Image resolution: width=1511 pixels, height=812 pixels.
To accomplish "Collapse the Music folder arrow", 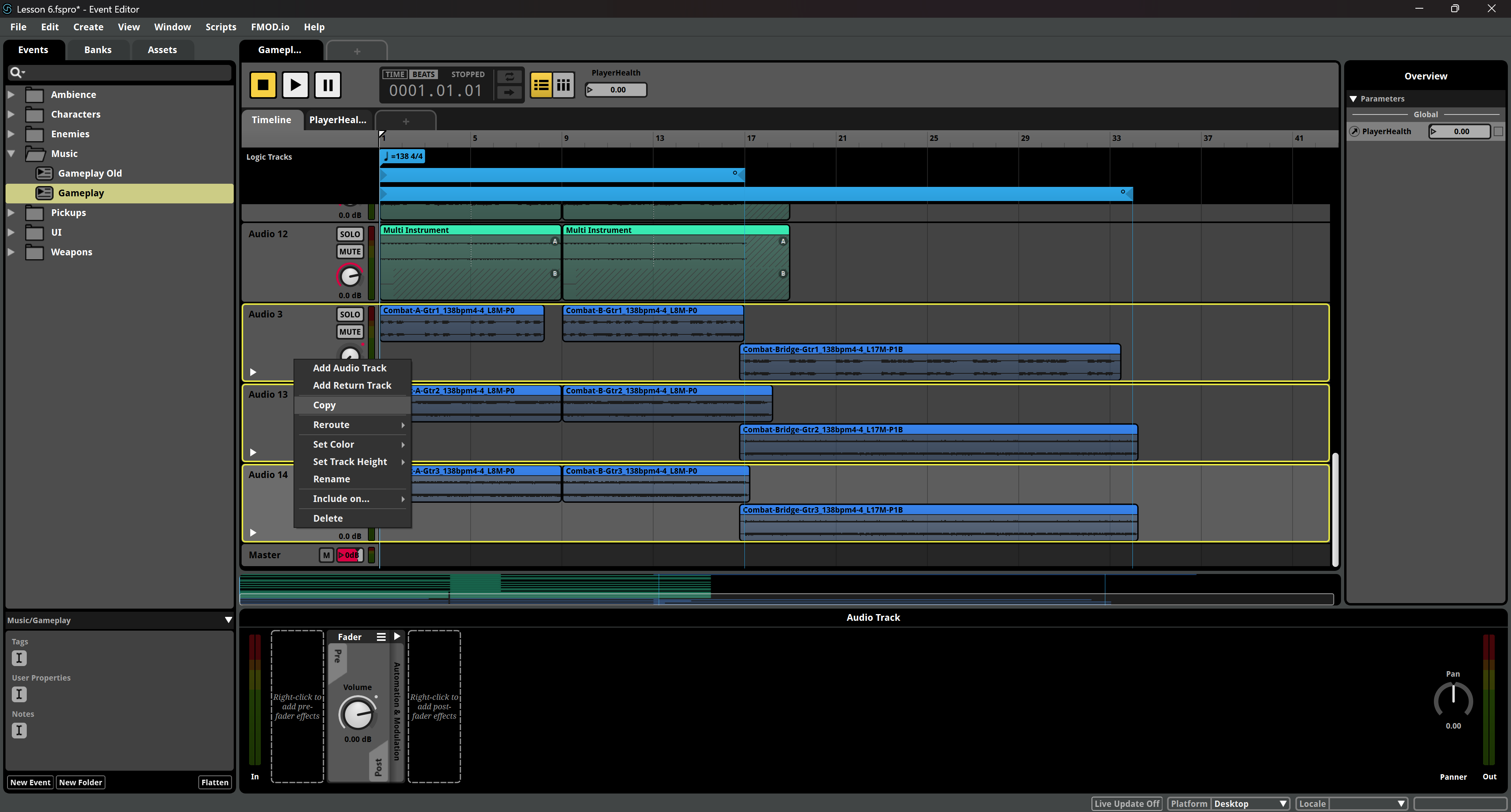I will click(x=11, y=153).
